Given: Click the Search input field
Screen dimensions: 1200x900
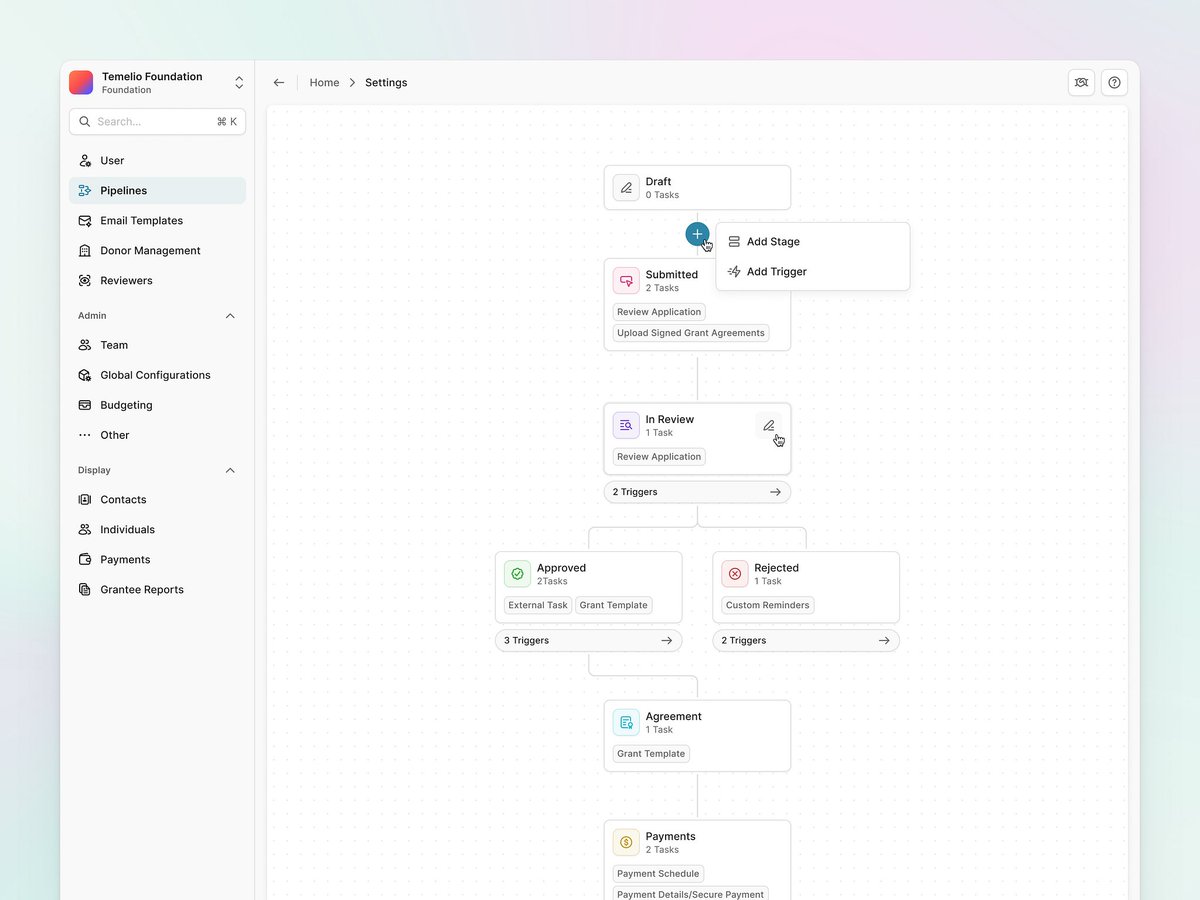Looking at the screenshot, I should click(x=157, y=121).
